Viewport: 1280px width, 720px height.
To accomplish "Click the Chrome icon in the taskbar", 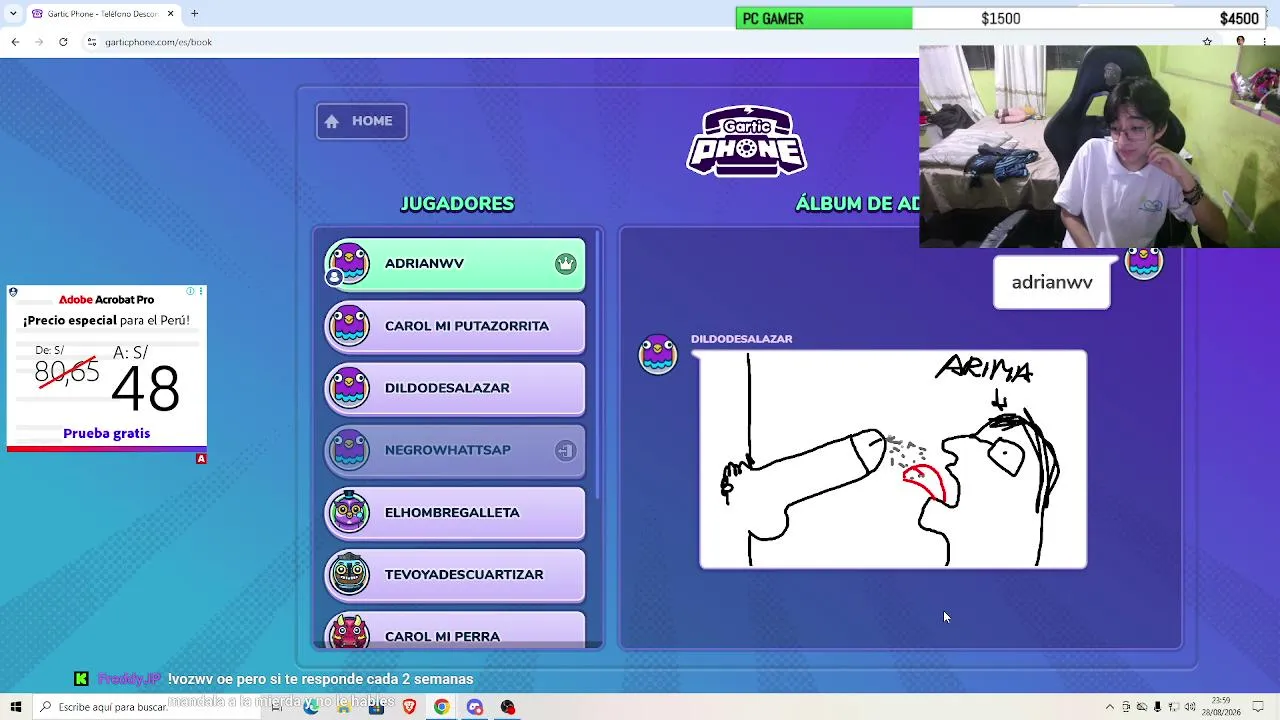I will tap(441, 707).
